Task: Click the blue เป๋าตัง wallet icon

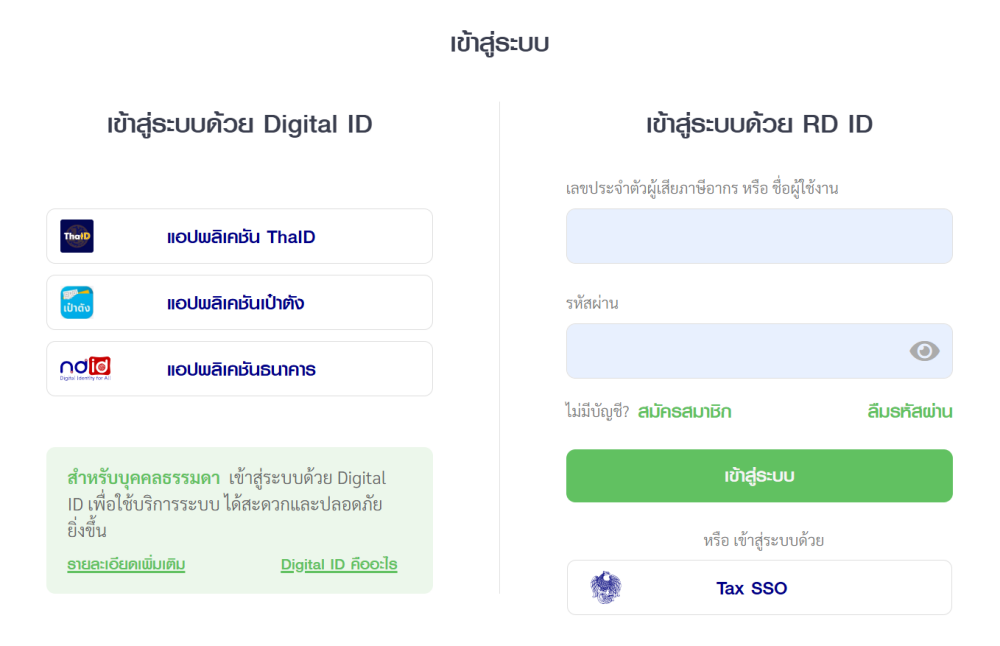Action: tap(77, 302)
